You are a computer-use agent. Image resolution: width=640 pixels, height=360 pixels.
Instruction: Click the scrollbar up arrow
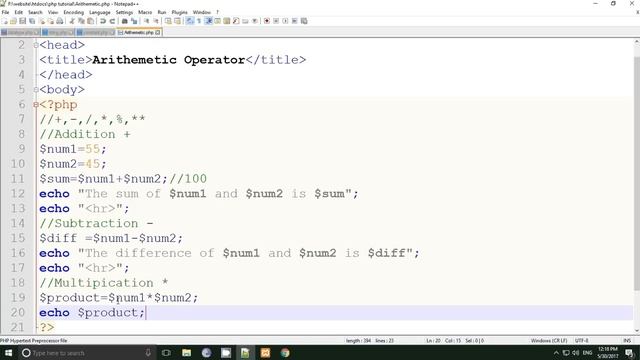(x=636, y=42)
